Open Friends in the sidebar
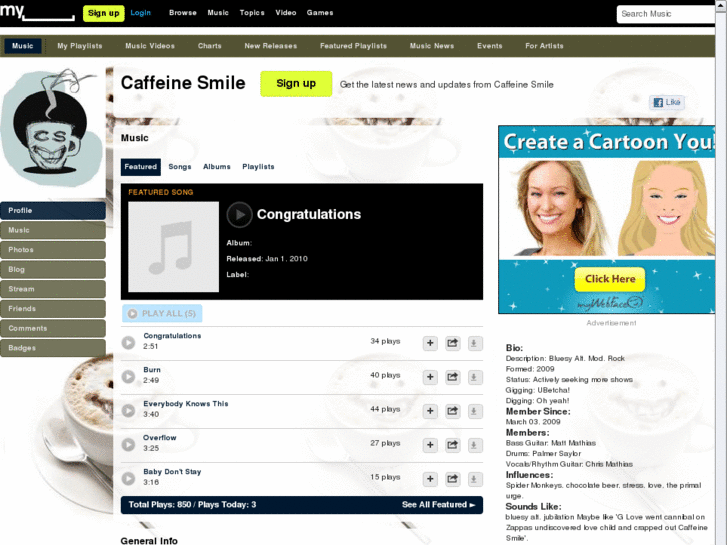Image resolution: width=727 pixels, height=545 pixels. pyautogui.click(x=53, y=308)
